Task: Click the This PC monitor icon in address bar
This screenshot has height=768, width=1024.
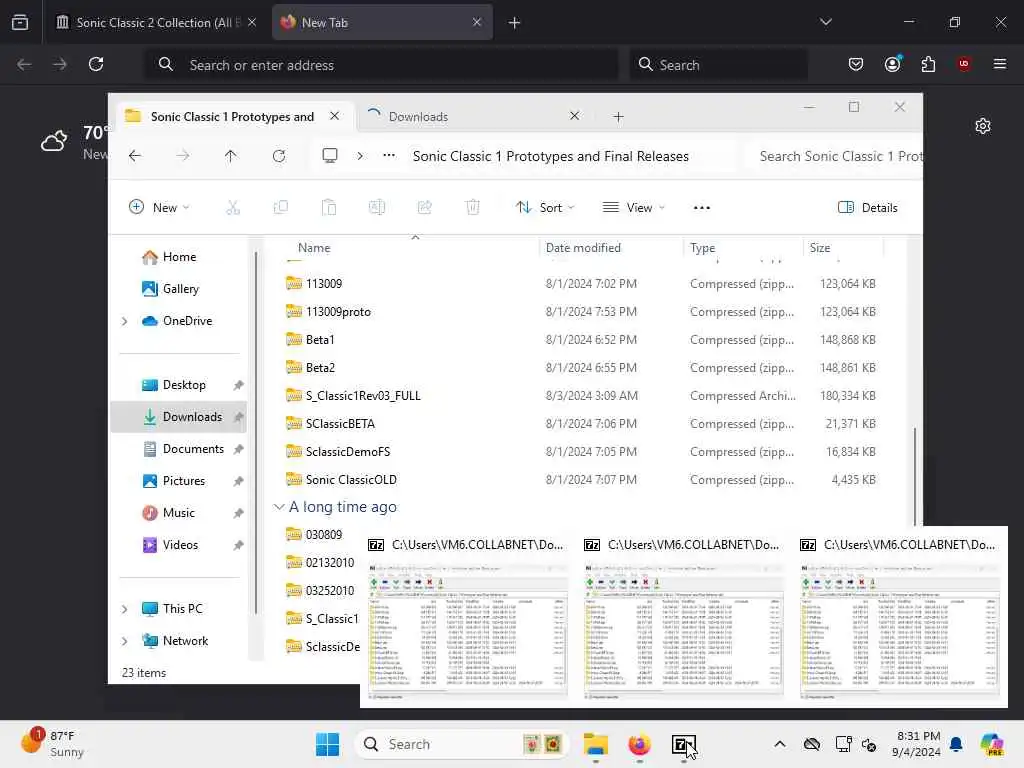Action: pos(330,155)
